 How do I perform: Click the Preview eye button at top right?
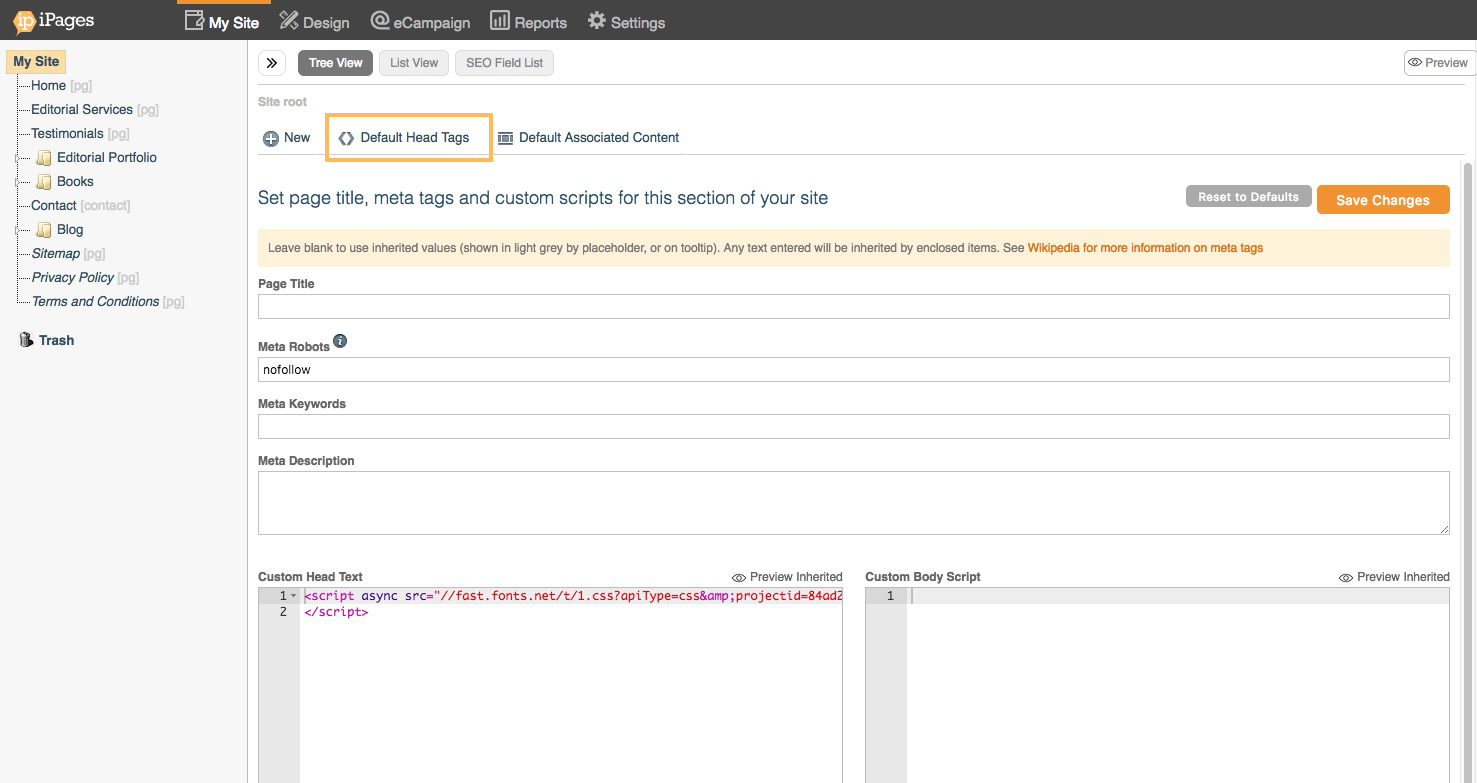pos(1438,63)
